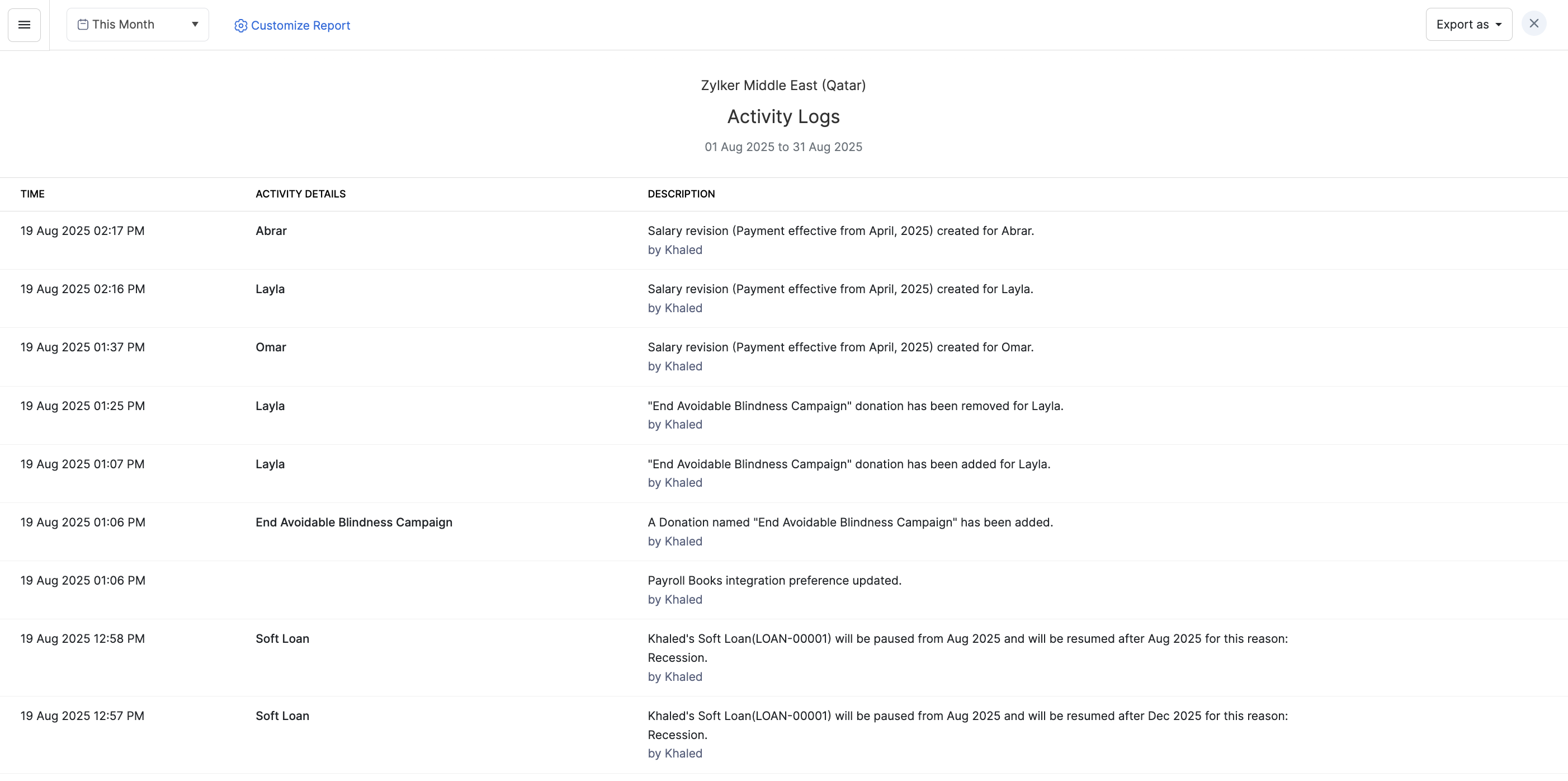Click the DESCRIPTION column header
The width and height of the screenshot is (1568, 781).
tap(681, 194)
